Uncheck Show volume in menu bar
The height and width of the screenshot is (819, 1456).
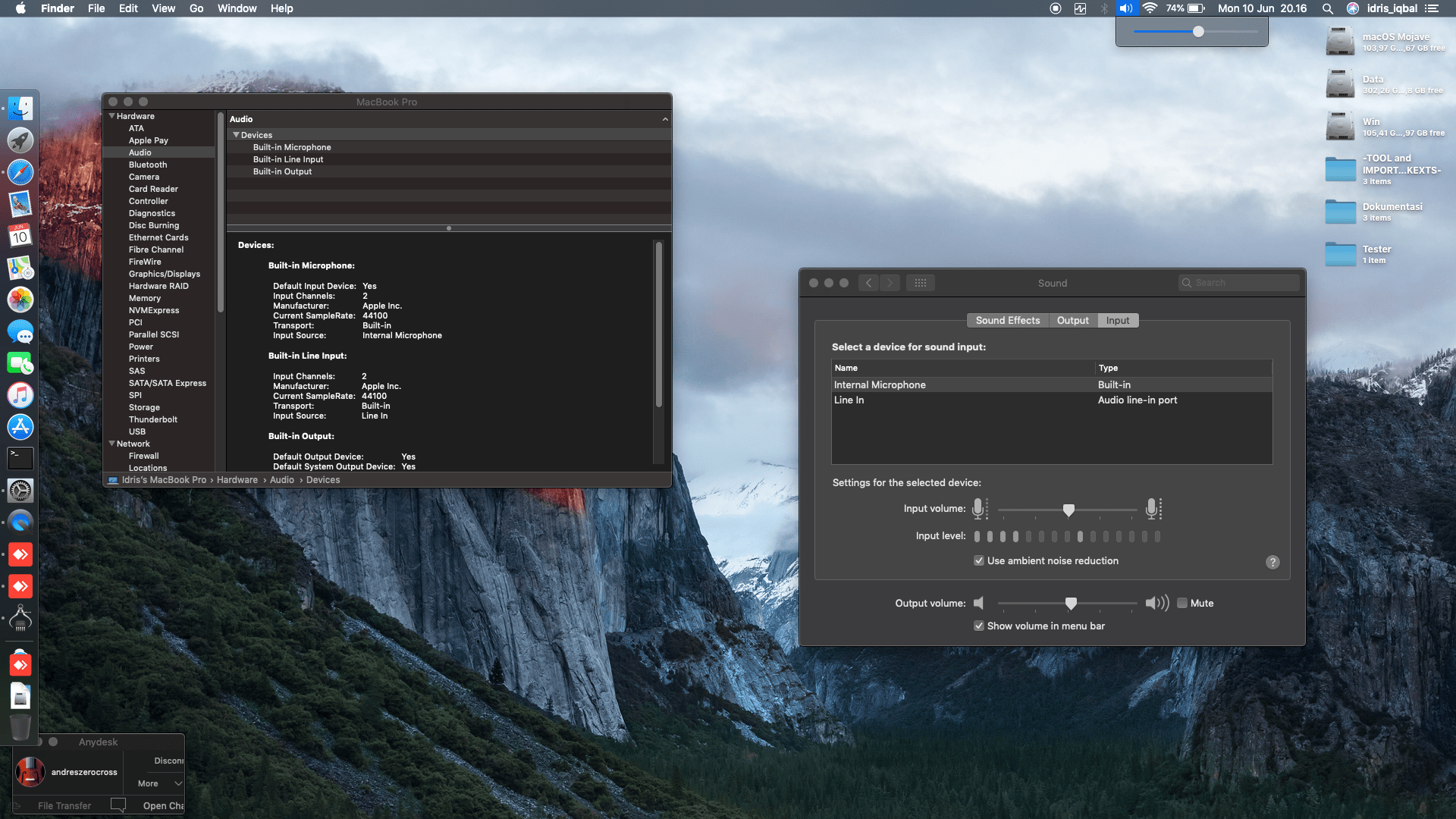click(979, 626)
